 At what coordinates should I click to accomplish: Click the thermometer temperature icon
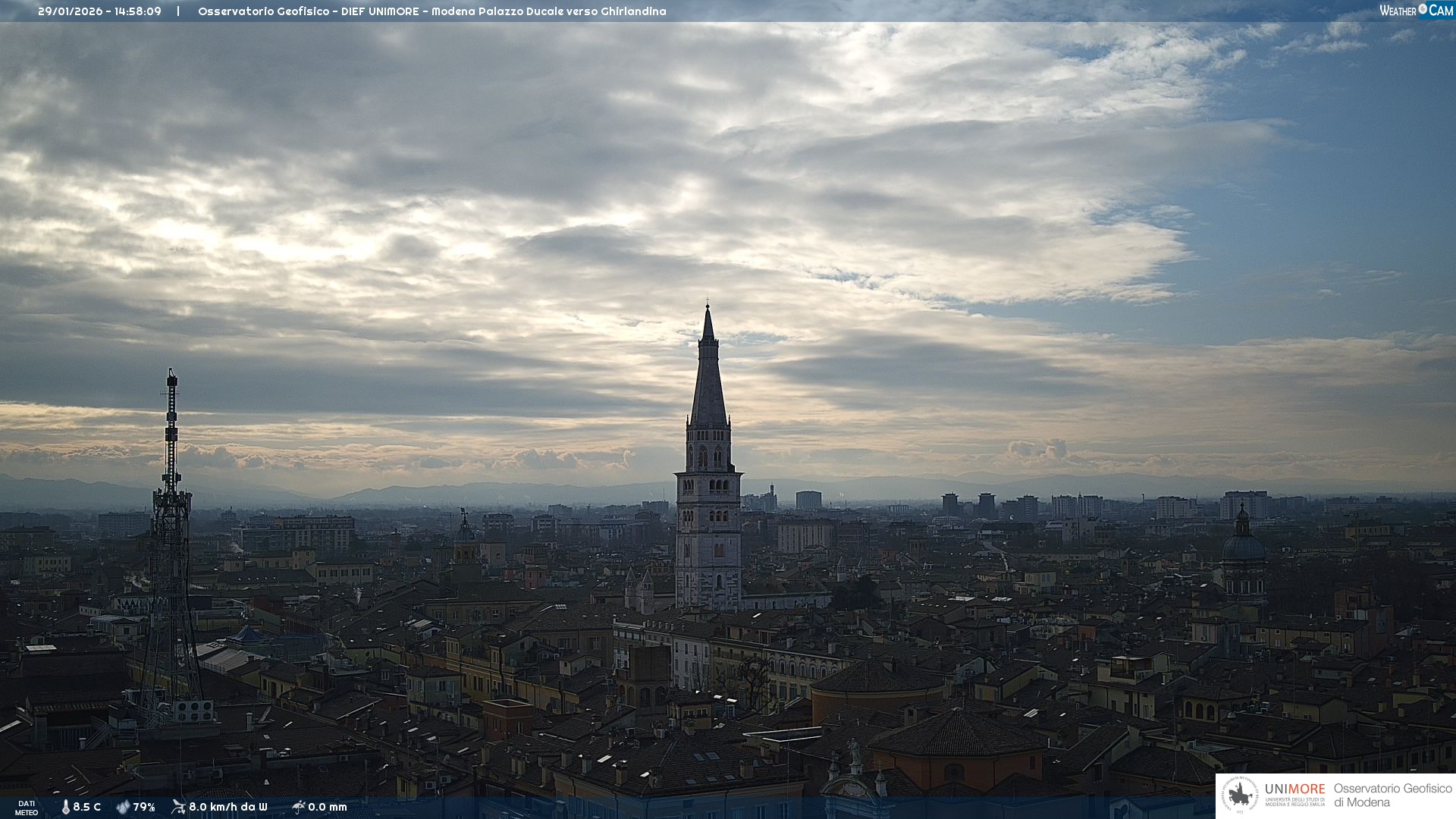[x=66, y=807]
